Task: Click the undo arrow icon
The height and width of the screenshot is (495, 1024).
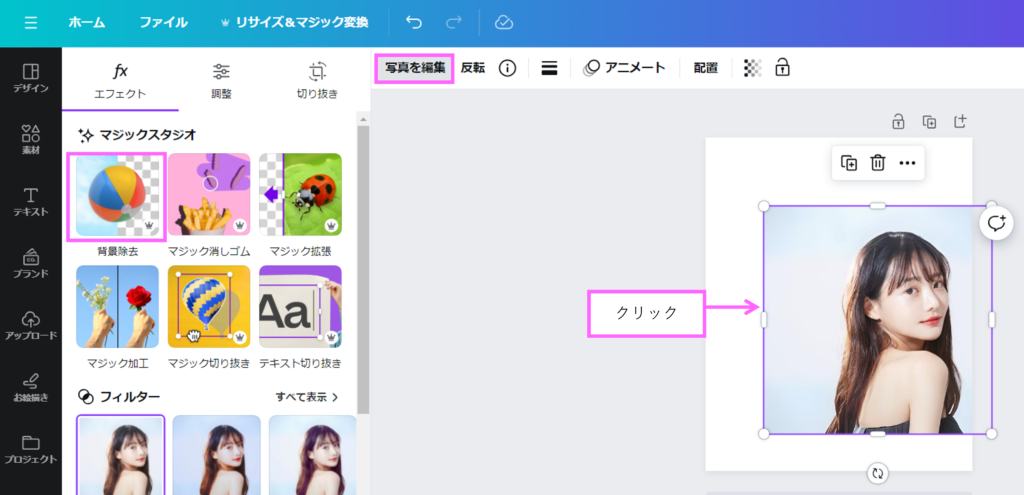Action: pos(414,22)
